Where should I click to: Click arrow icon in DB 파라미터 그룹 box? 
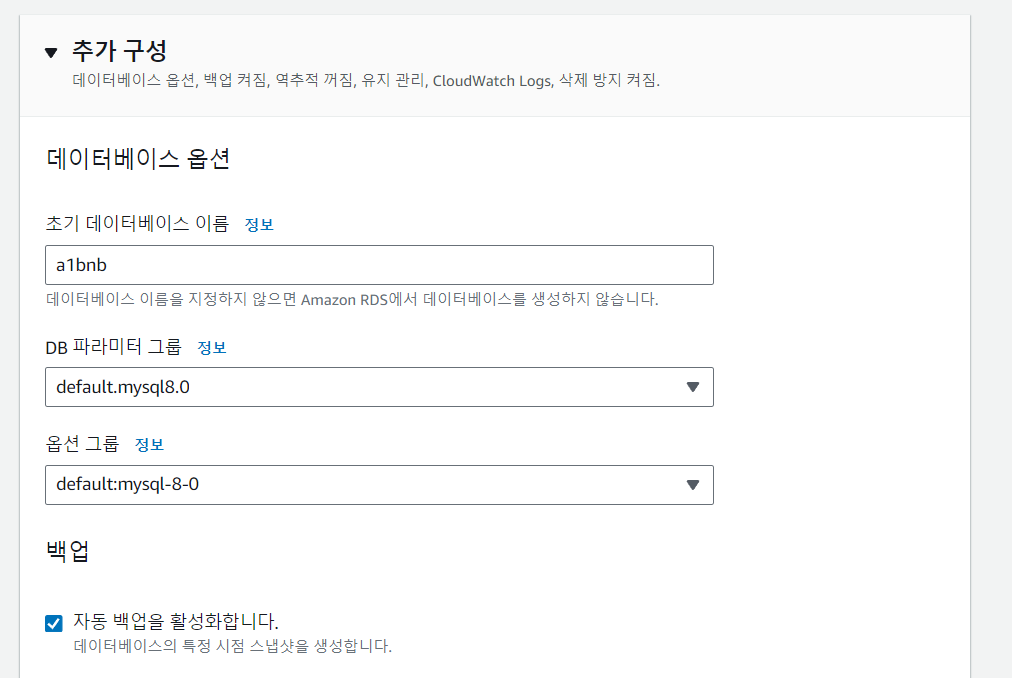coord(693,387)
